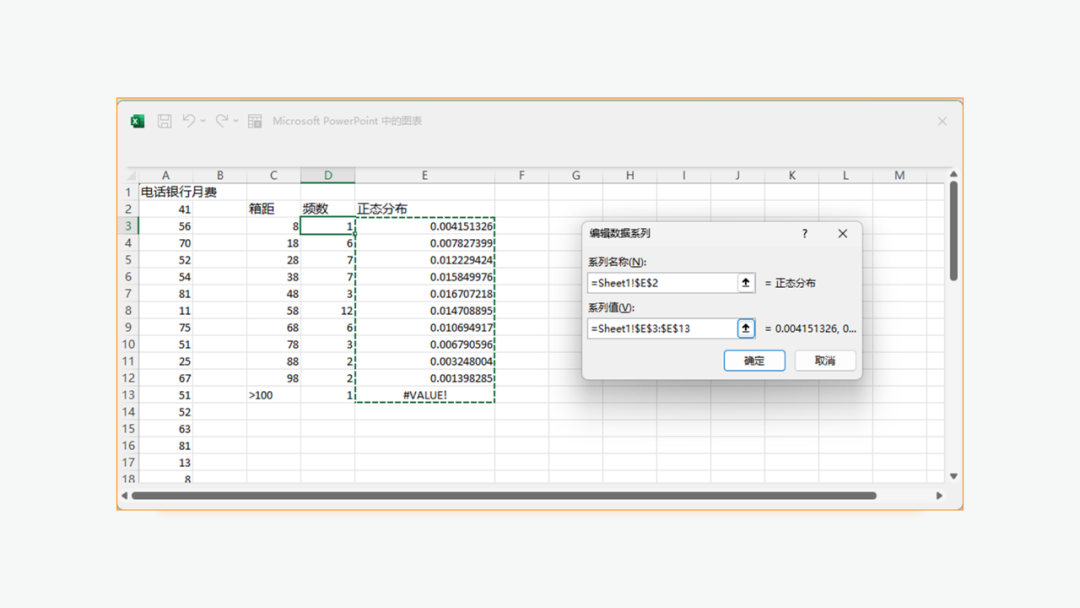Screen dimensions: 1080x608
Task: Cancel with the 取消 button
Action: (825, 361)
